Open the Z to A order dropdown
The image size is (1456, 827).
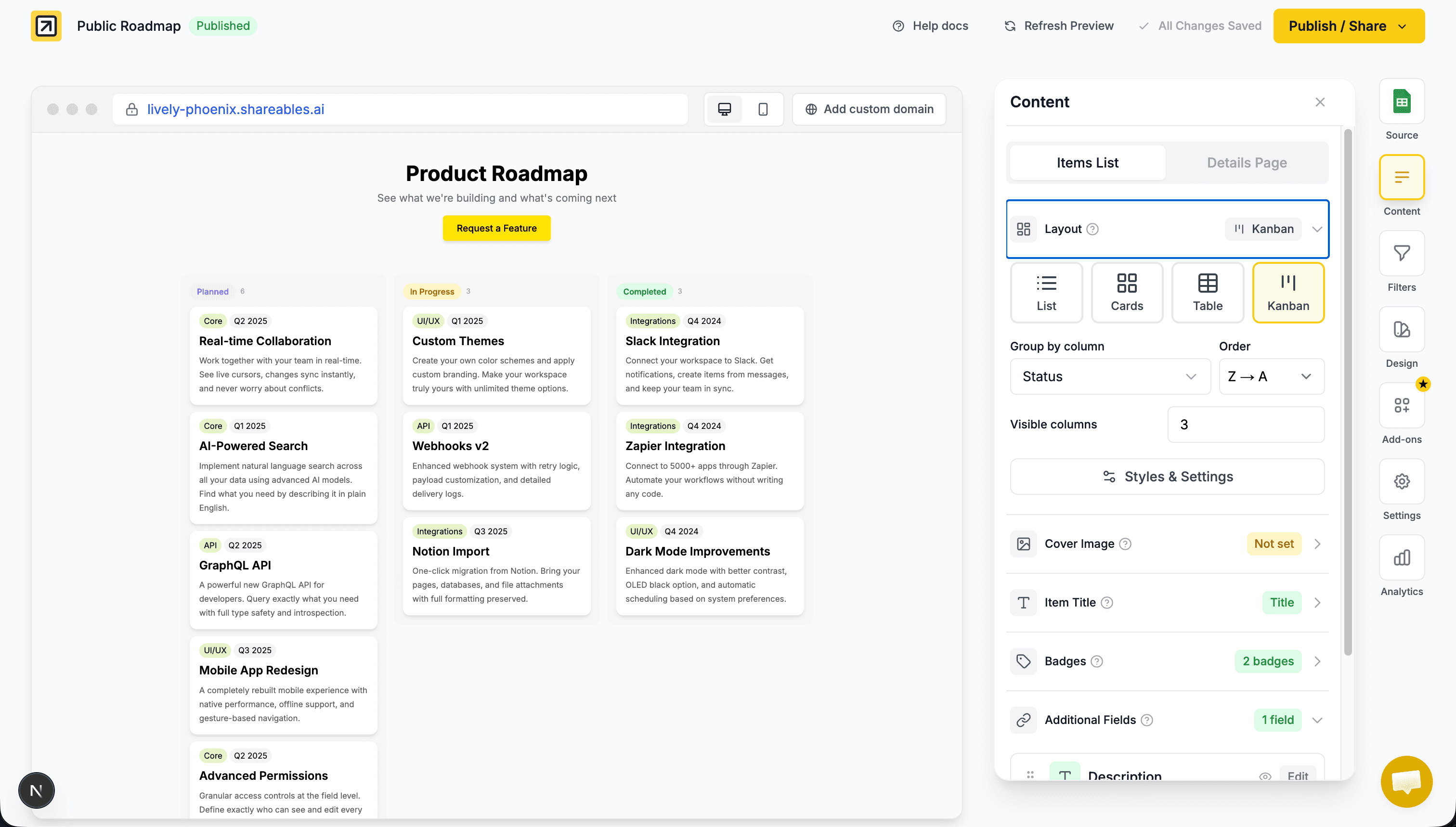(1272, 376)
